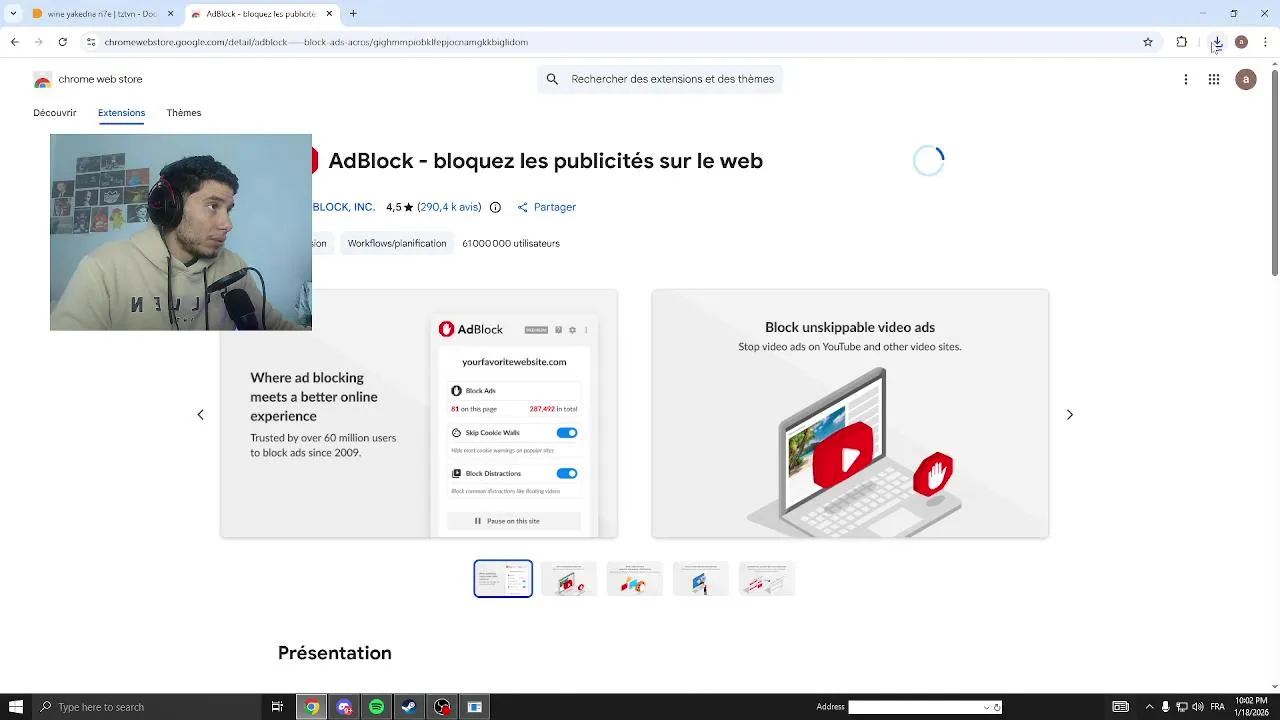This screenshot has height=720, width=1280.
Task: Toggle the Skip Cookie Walls switch in screenshot
Action: click(567, 433)
